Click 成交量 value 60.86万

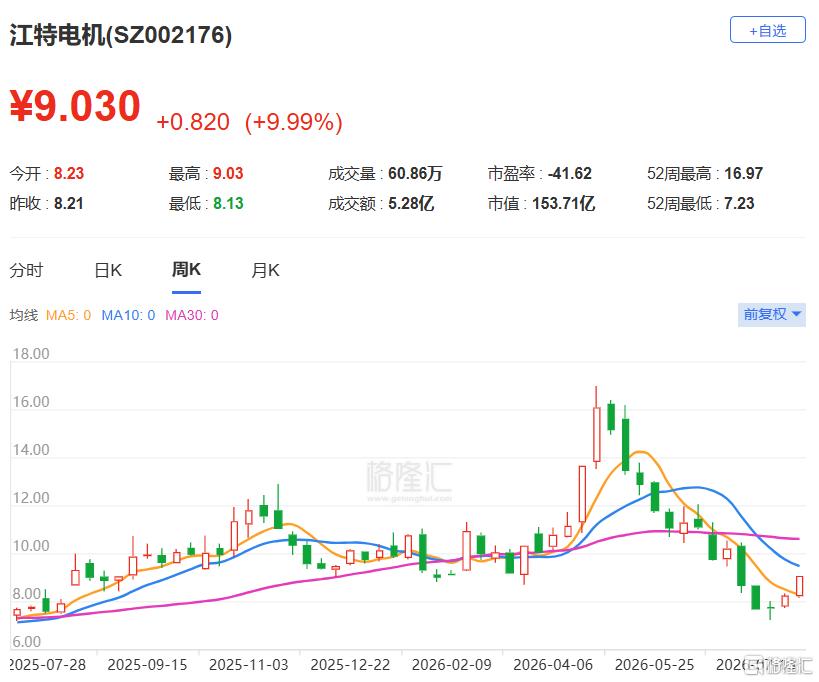pos(415,173)
